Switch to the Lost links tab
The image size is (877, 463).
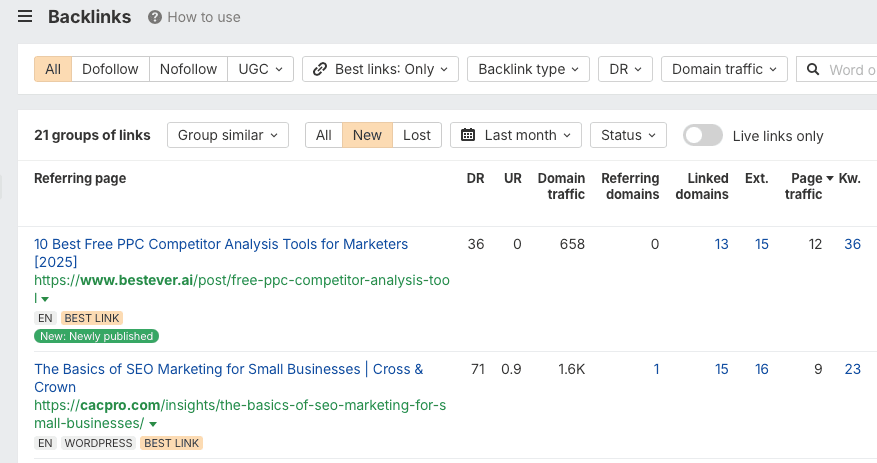pyautogui.click(x=416, y=135)
